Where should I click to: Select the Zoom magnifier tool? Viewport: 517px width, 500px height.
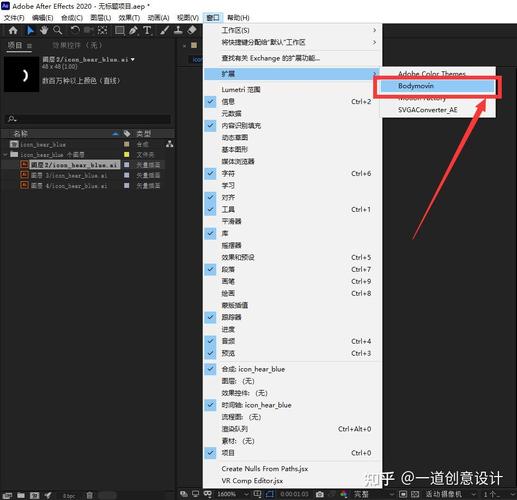[58, 31]
